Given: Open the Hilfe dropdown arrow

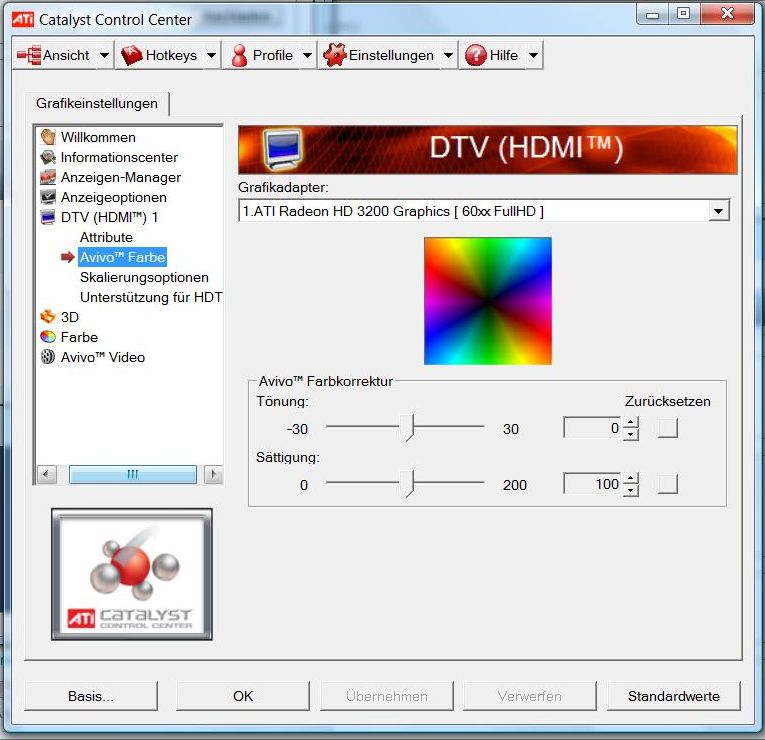Looking at the screenshot, I should (533, 56).
